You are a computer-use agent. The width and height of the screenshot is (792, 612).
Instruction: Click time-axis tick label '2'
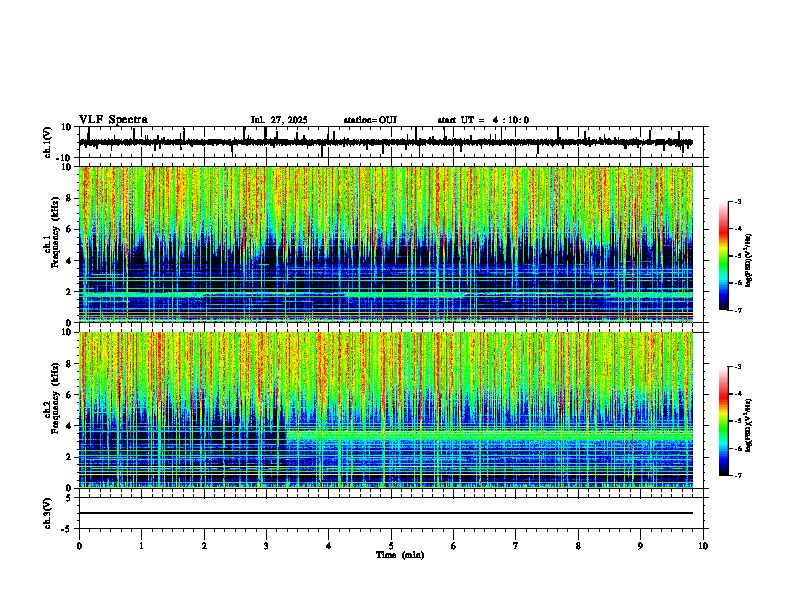(x=204, y=546)
